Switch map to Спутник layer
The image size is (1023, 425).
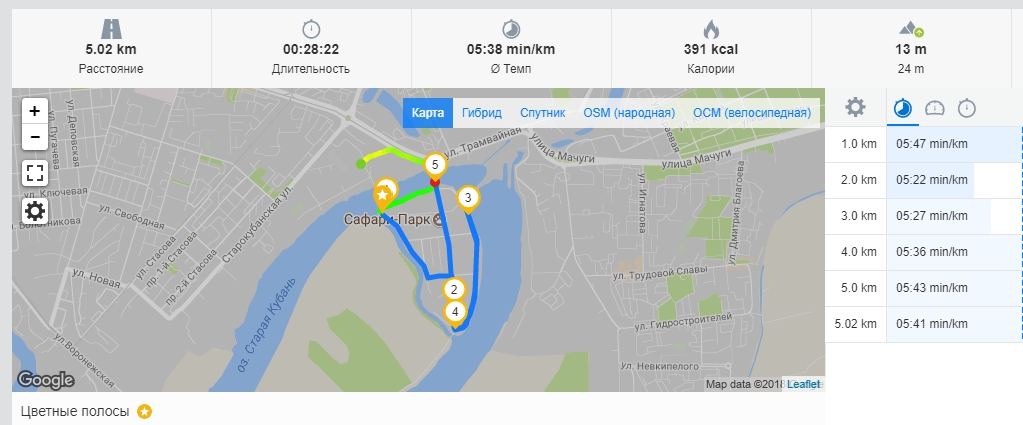pos(542,113)
